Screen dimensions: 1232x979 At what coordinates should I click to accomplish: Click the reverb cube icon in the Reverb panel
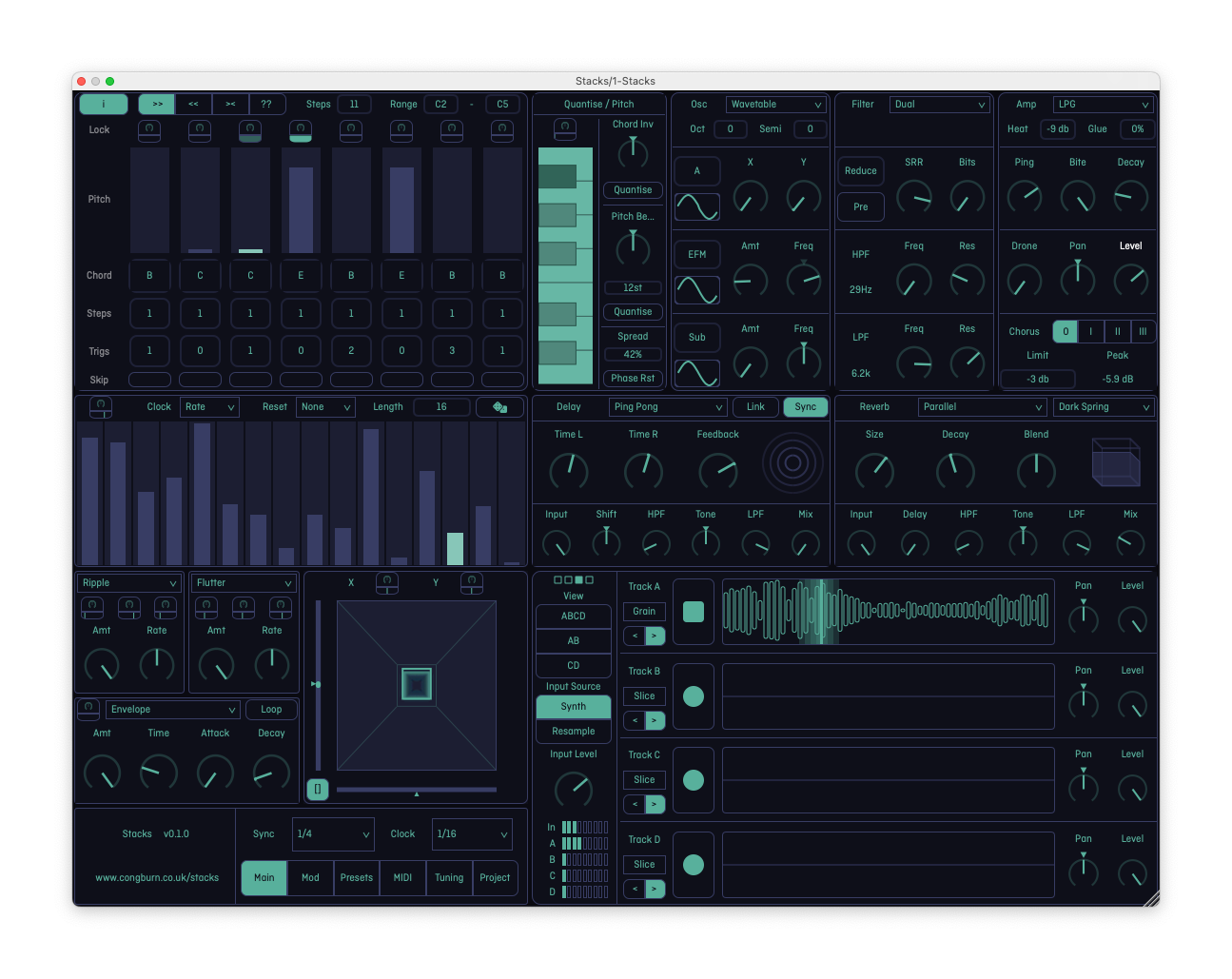(x=1117, y=463)
